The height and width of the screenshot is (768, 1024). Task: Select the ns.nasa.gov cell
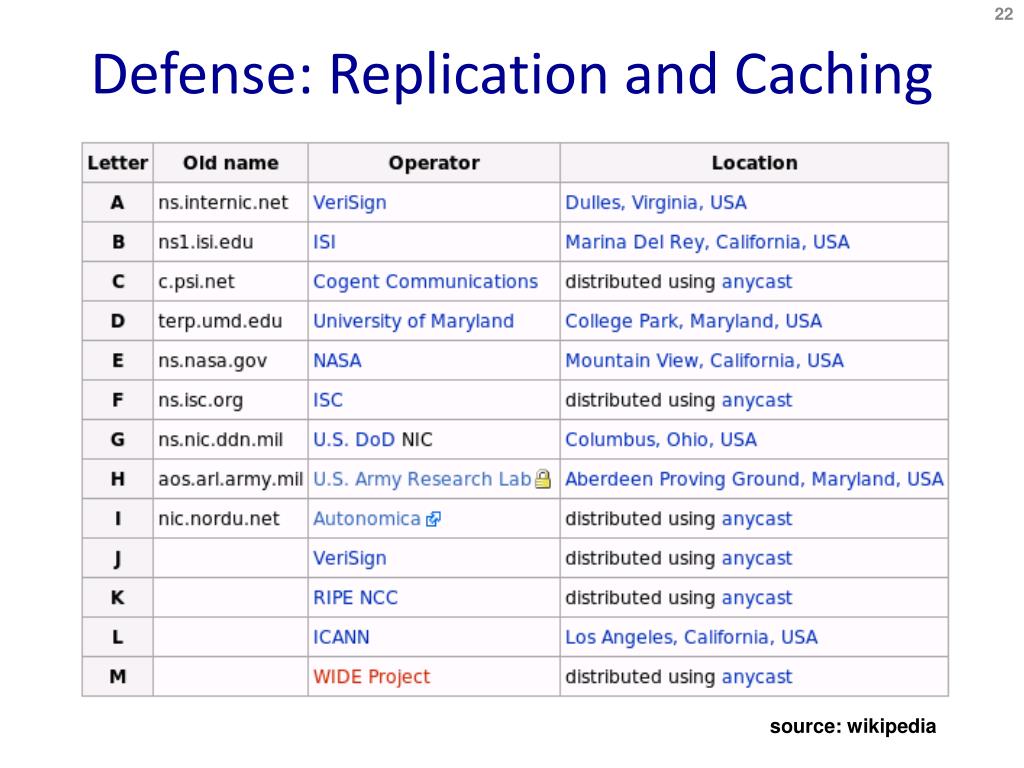click(231, 360)
